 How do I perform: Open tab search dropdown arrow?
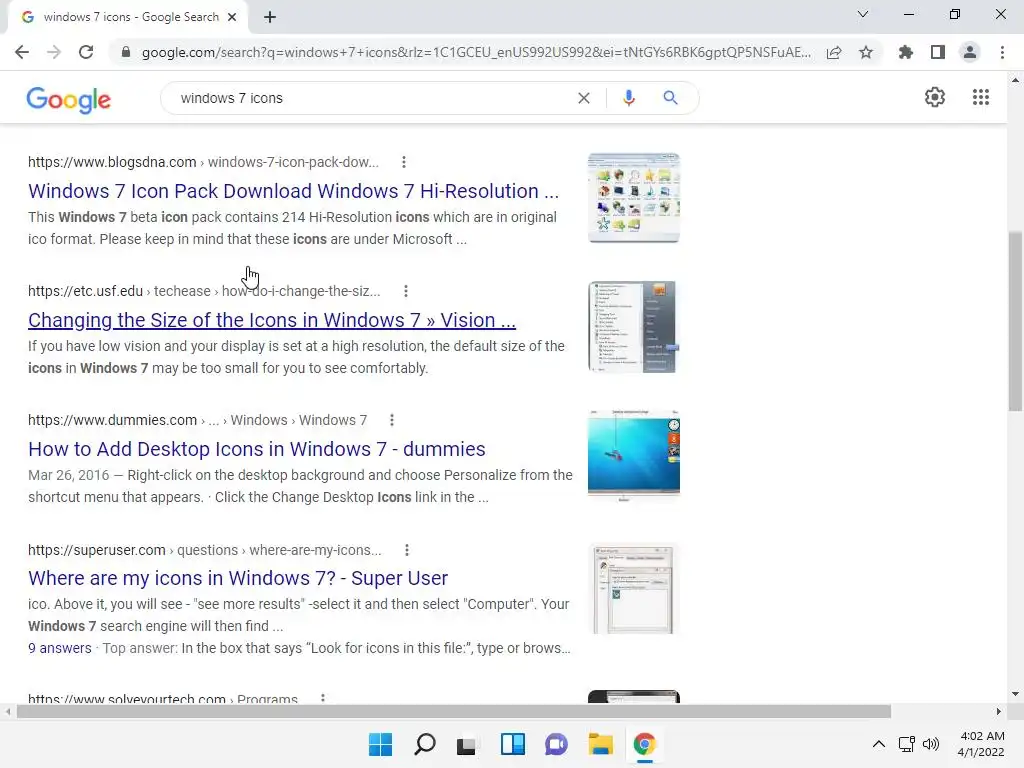[x=863, y=14]
